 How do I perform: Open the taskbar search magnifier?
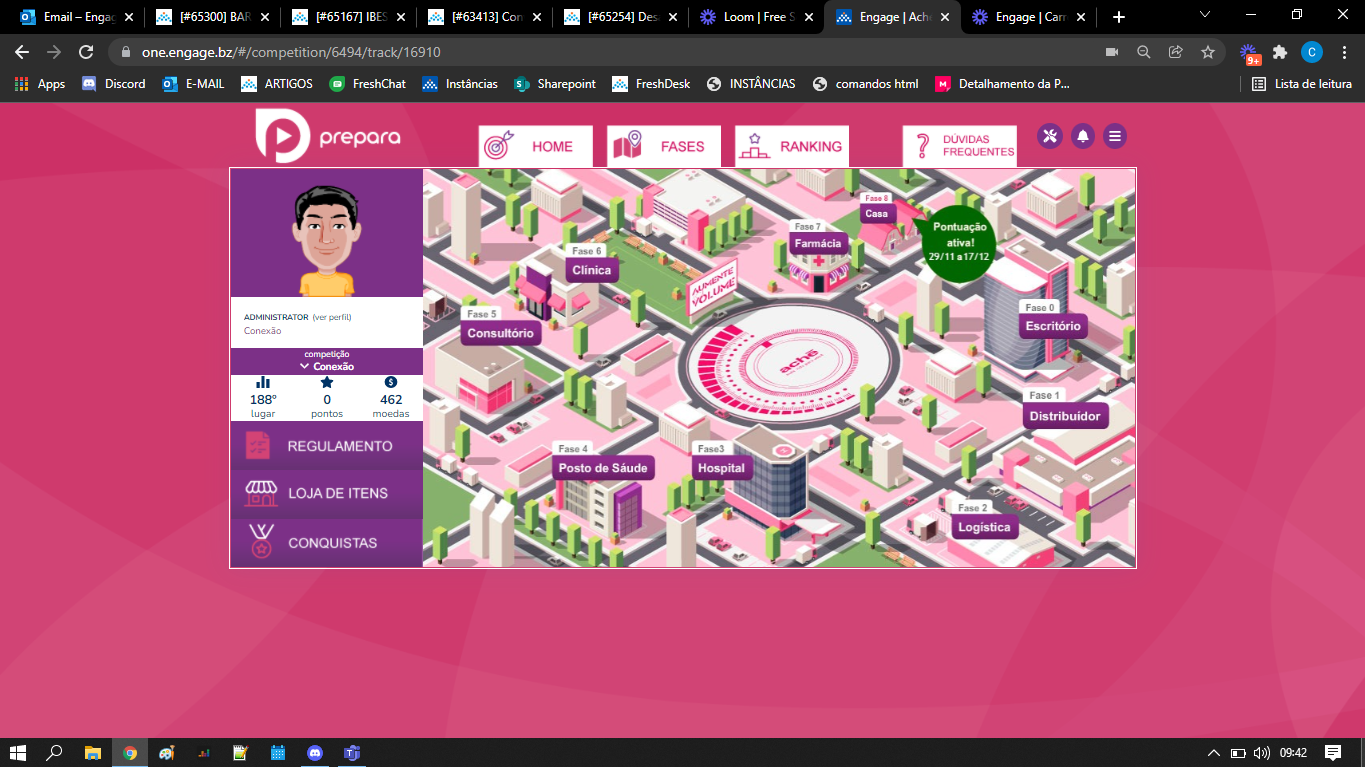click(x=55, y=753)
